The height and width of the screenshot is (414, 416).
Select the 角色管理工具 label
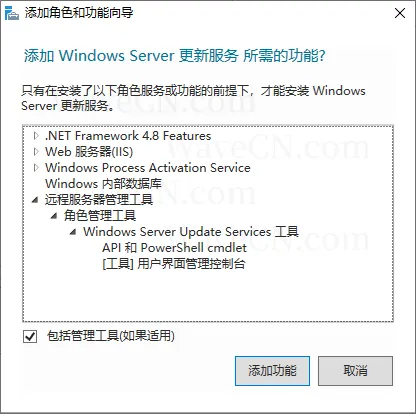coord(100,216)
